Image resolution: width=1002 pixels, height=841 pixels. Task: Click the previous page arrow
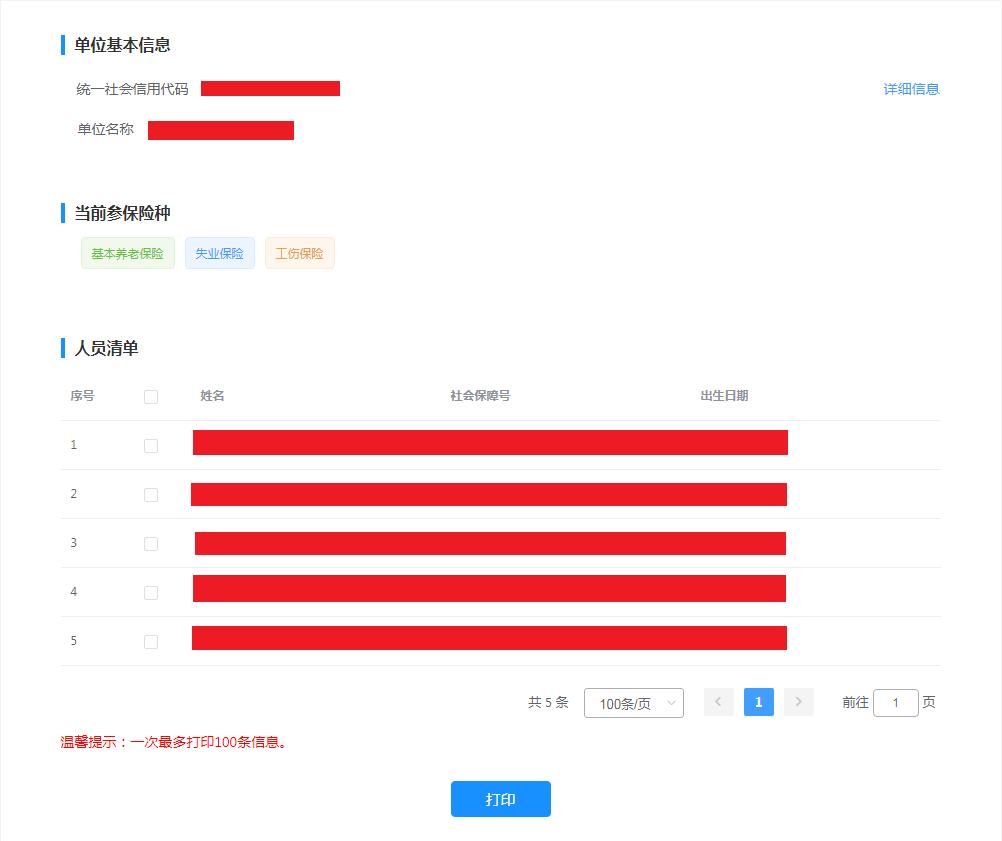point(718,702)
